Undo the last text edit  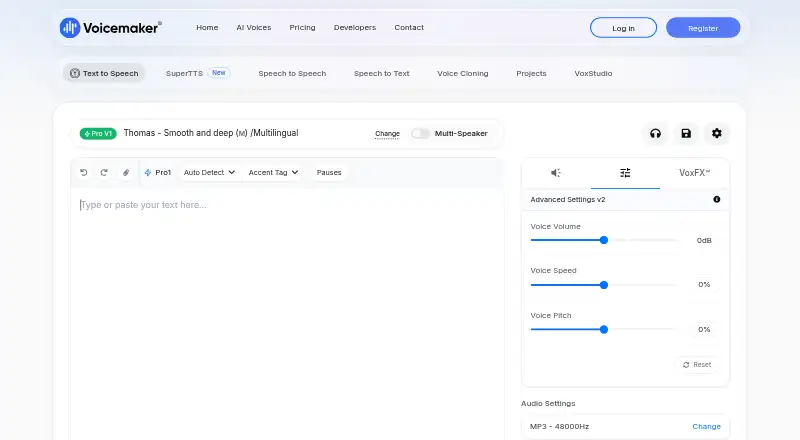(x=84, y=173)
